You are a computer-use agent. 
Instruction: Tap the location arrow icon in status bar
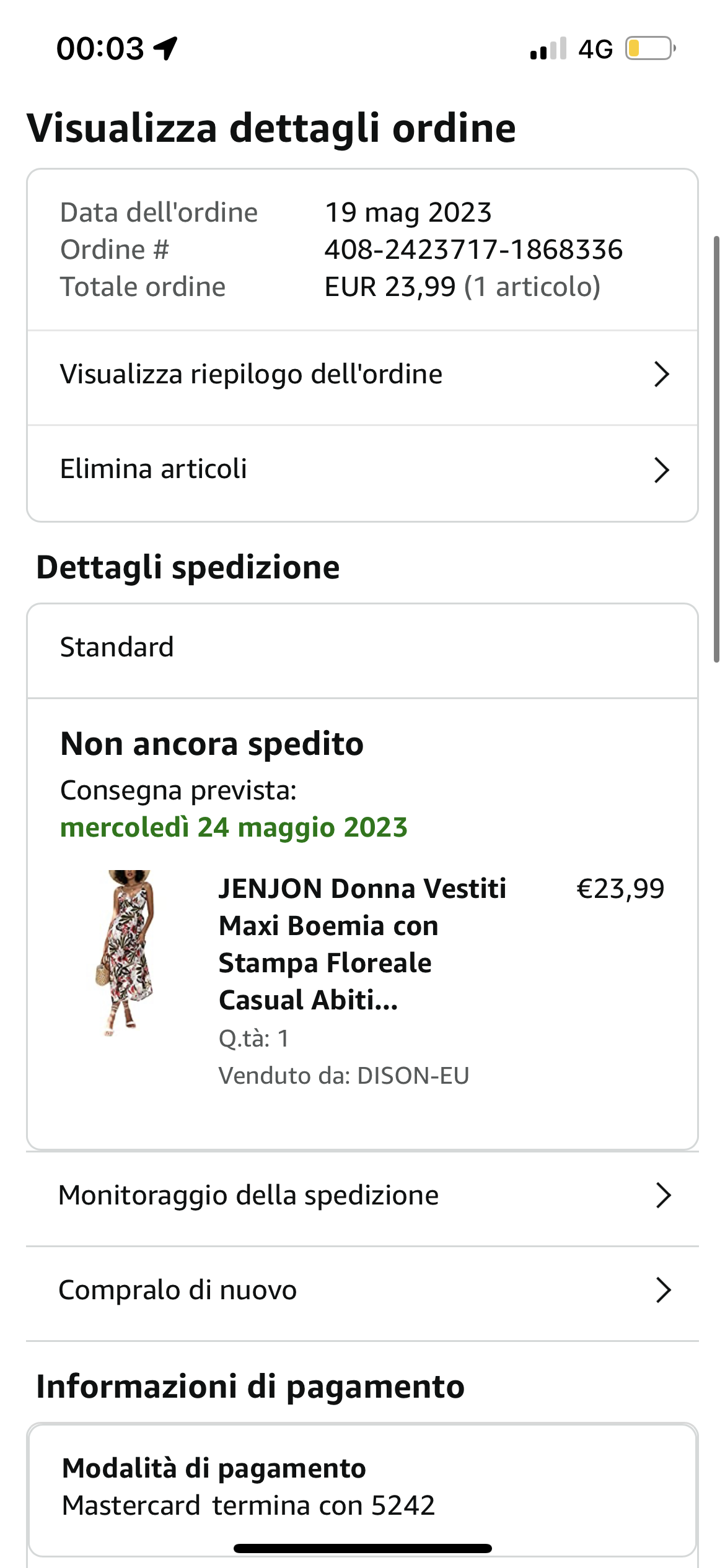tap(166, 48)
